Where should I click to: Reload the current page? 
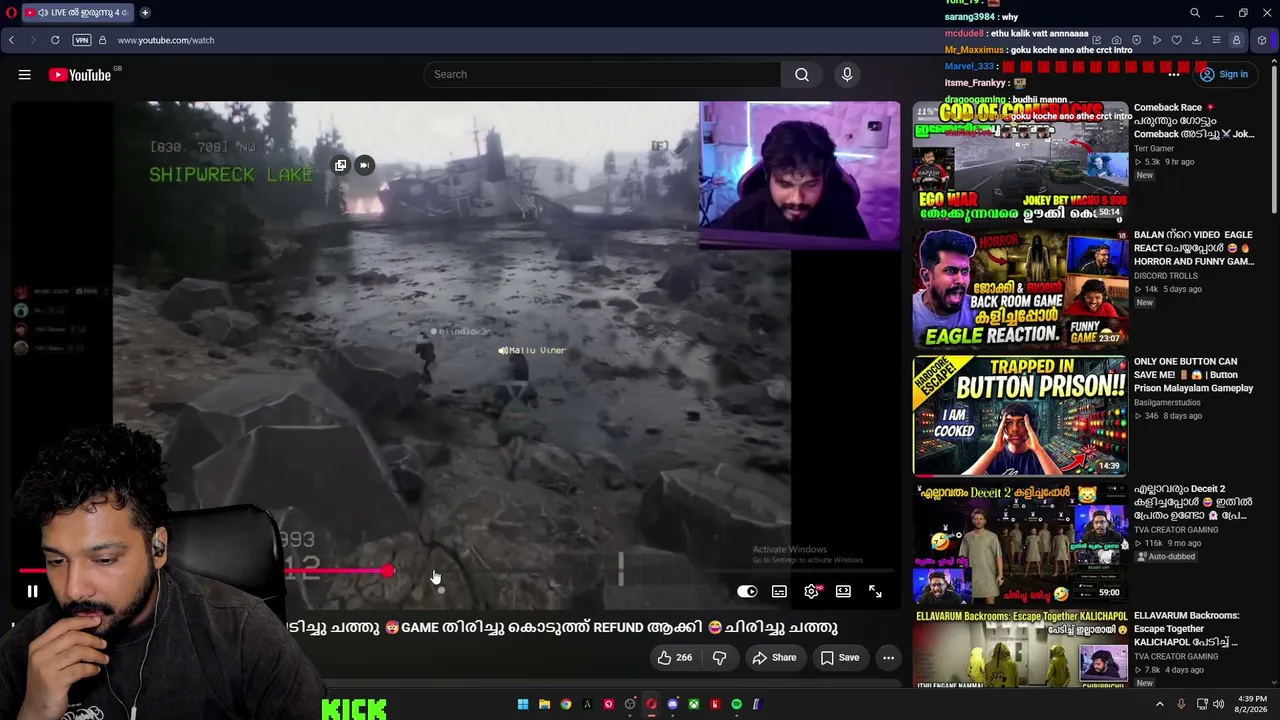point(55,40)
